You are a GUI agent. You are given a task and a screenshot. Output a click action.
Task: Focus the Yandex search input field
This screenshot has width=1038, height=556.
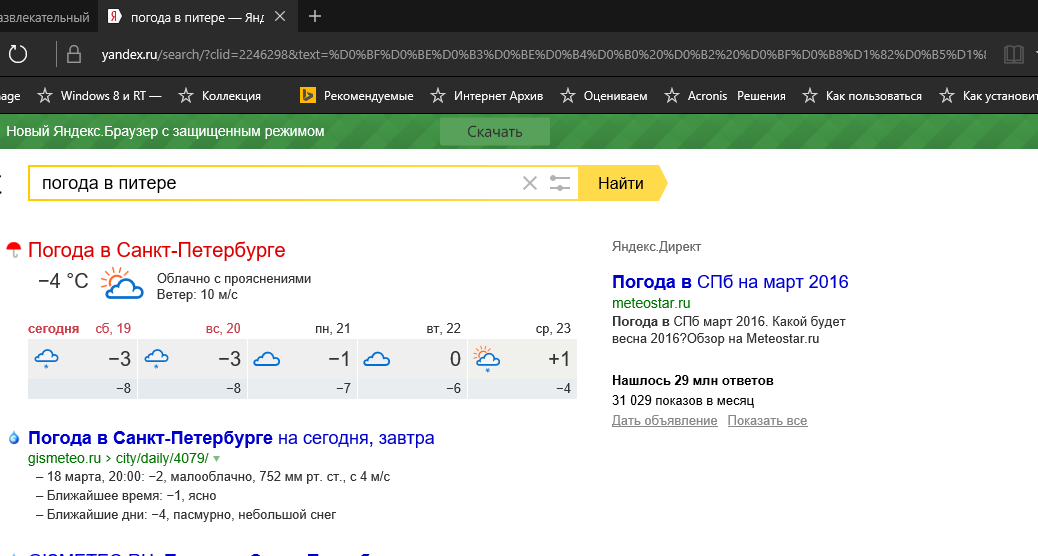(x=275, y=183)
